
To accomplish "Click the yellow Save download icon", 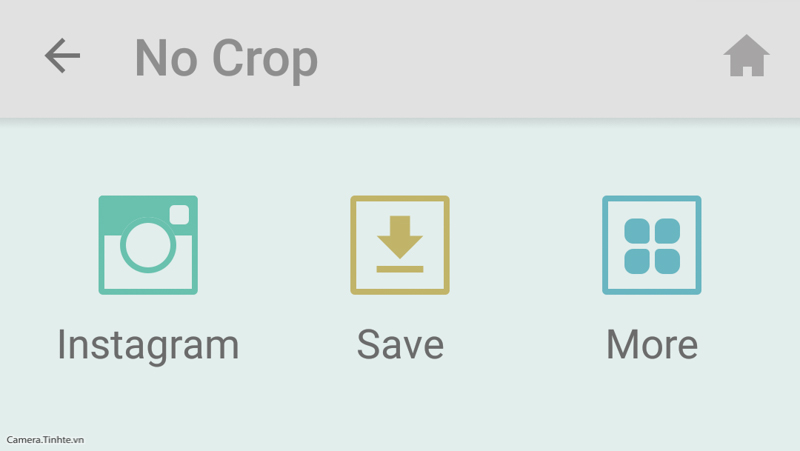I will 400,245.
